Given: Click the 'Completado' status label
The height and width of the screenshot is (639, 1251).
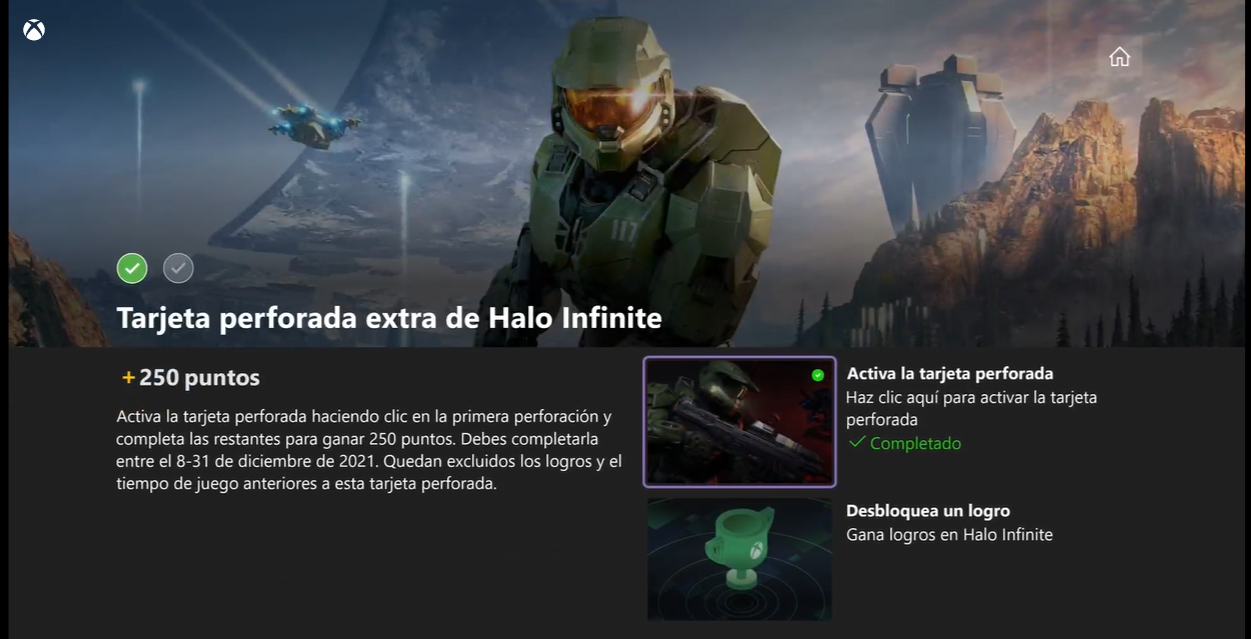Looking at the screenshot, I should tap(915, 443).
